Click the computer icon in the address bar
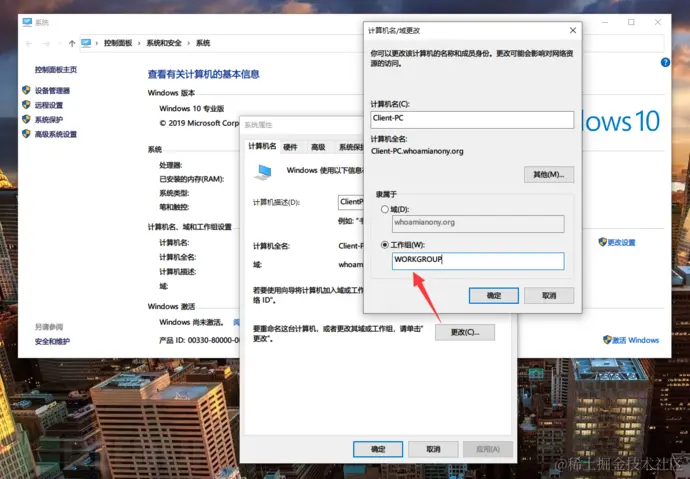 [x=86, y=43]
